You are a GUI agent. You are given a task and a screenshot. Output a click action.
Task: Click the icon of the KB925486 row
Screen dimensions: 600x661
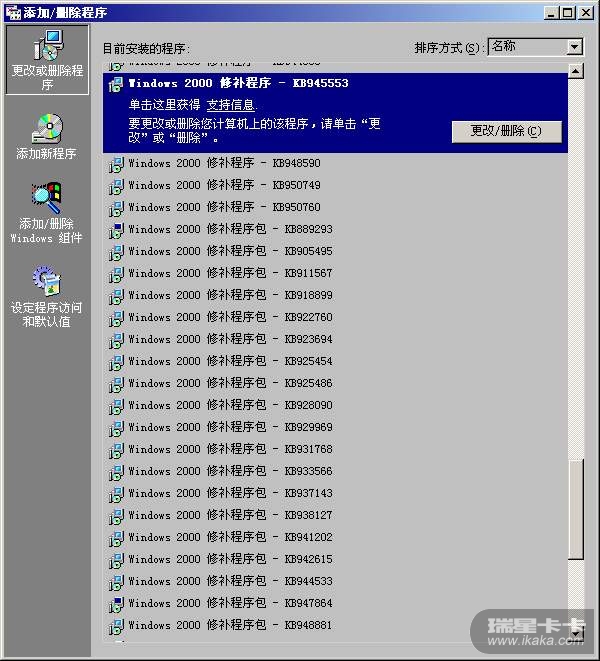coord(116,384)
